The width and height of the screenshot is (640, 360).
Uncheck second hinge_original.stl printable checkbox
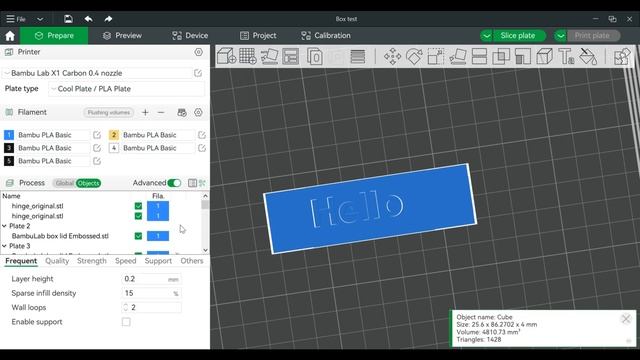(x=138, y=216)
